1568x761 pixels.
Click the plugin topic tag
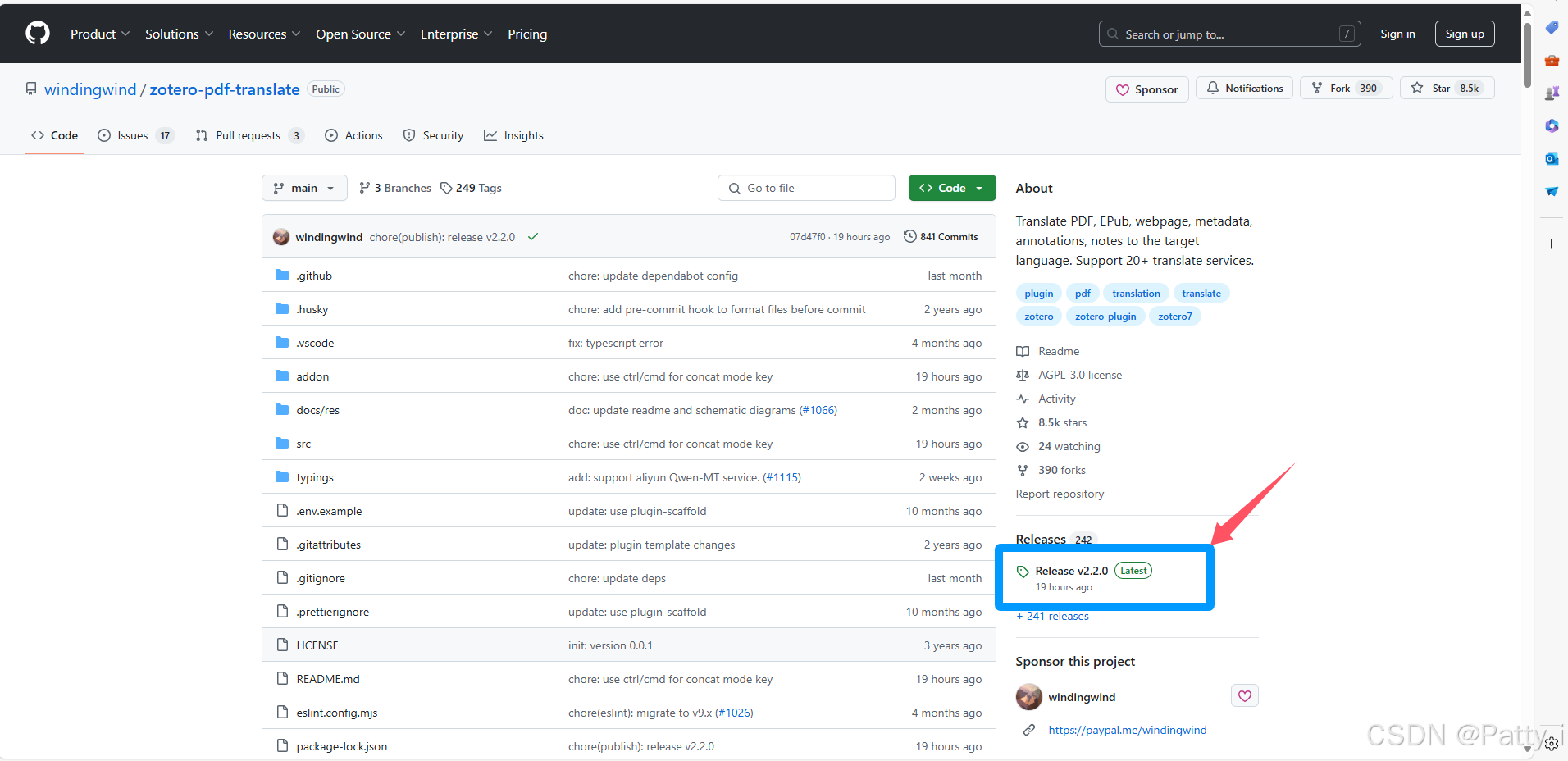coord(1039,294)
